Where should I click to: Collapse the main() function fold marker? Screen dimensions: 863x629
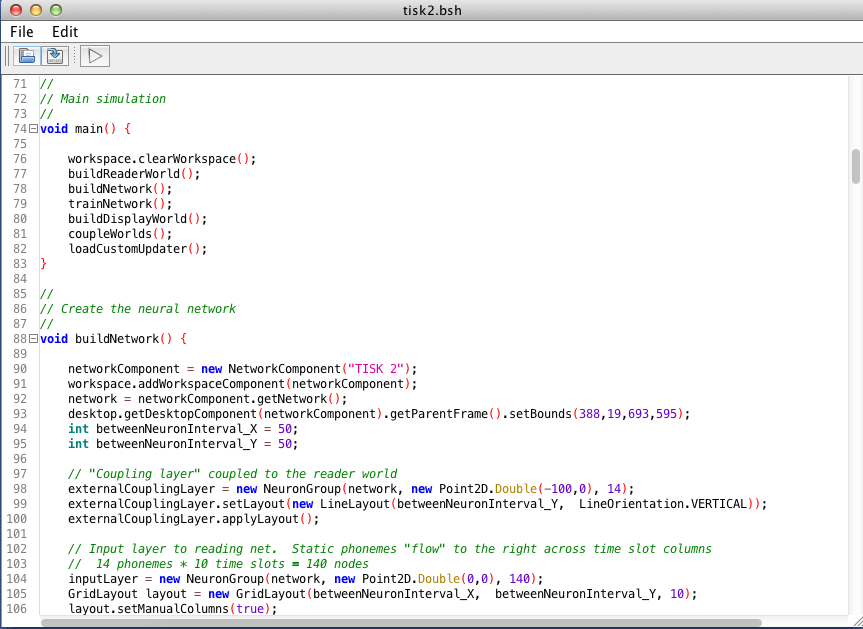coord(33,128)
